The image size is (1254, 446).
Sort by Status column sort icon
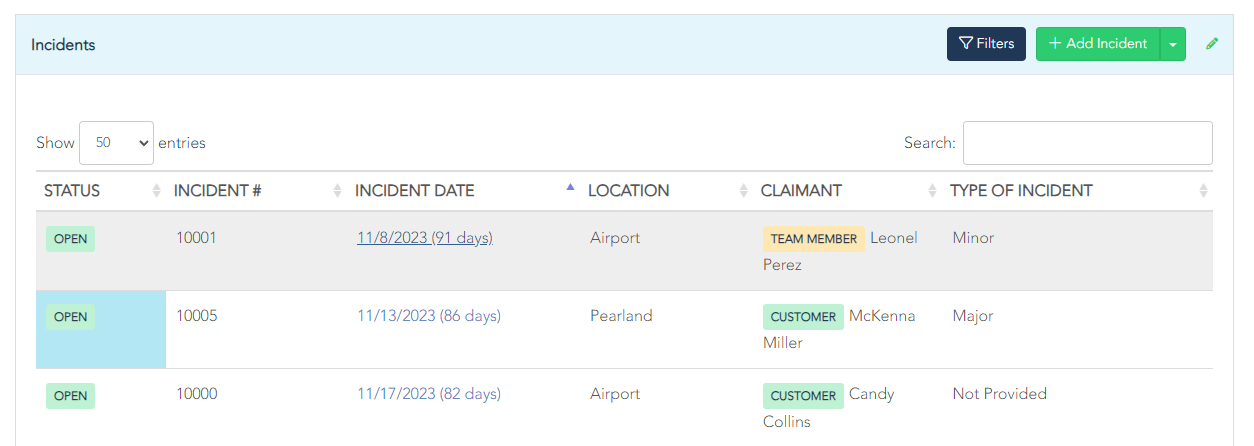point(156,191)
